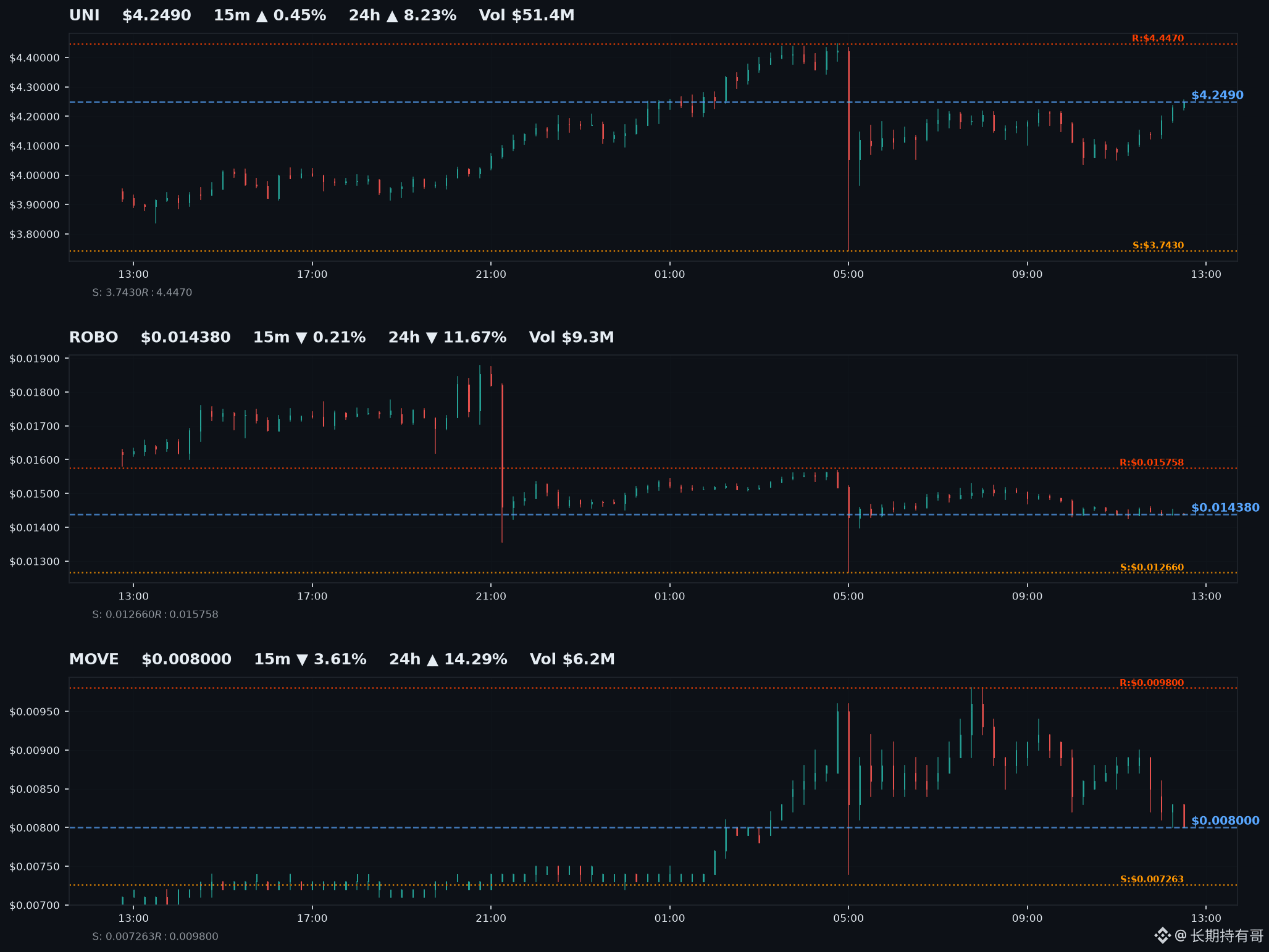Click the white $0.008000 price in MOVE header

(x=186, y=659)
